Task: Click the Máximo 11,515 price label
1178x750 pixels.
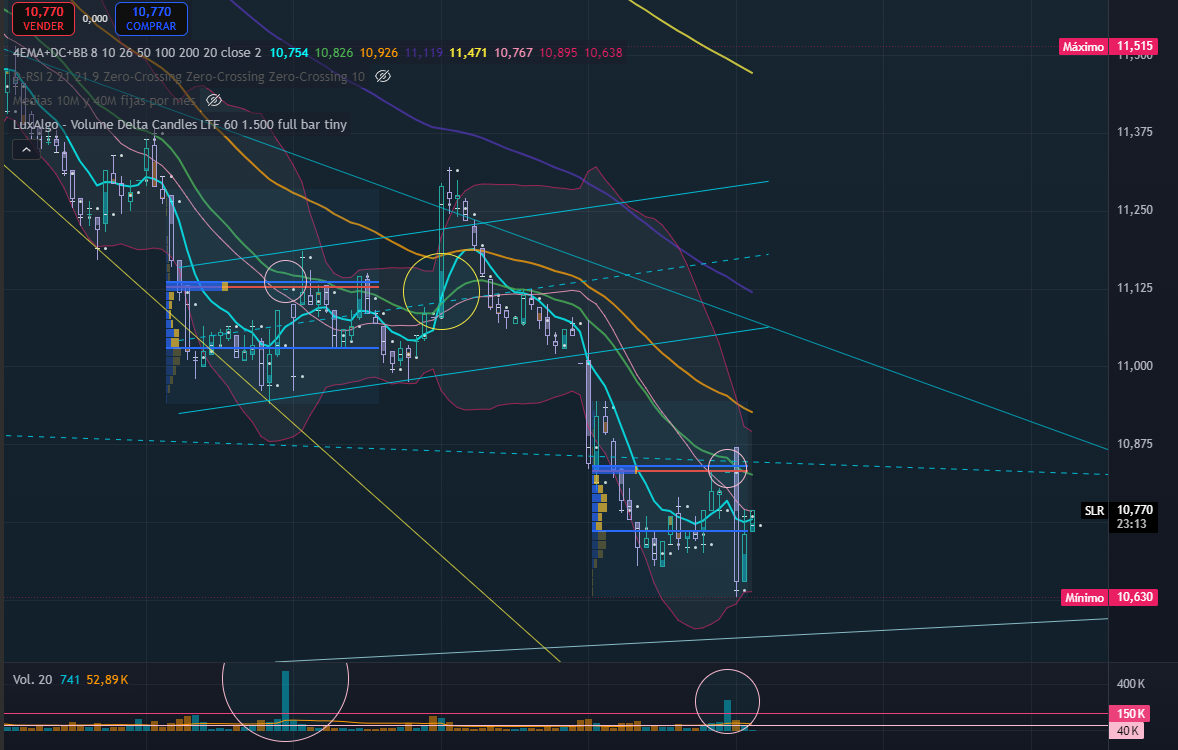Action: click(1107, 47)
